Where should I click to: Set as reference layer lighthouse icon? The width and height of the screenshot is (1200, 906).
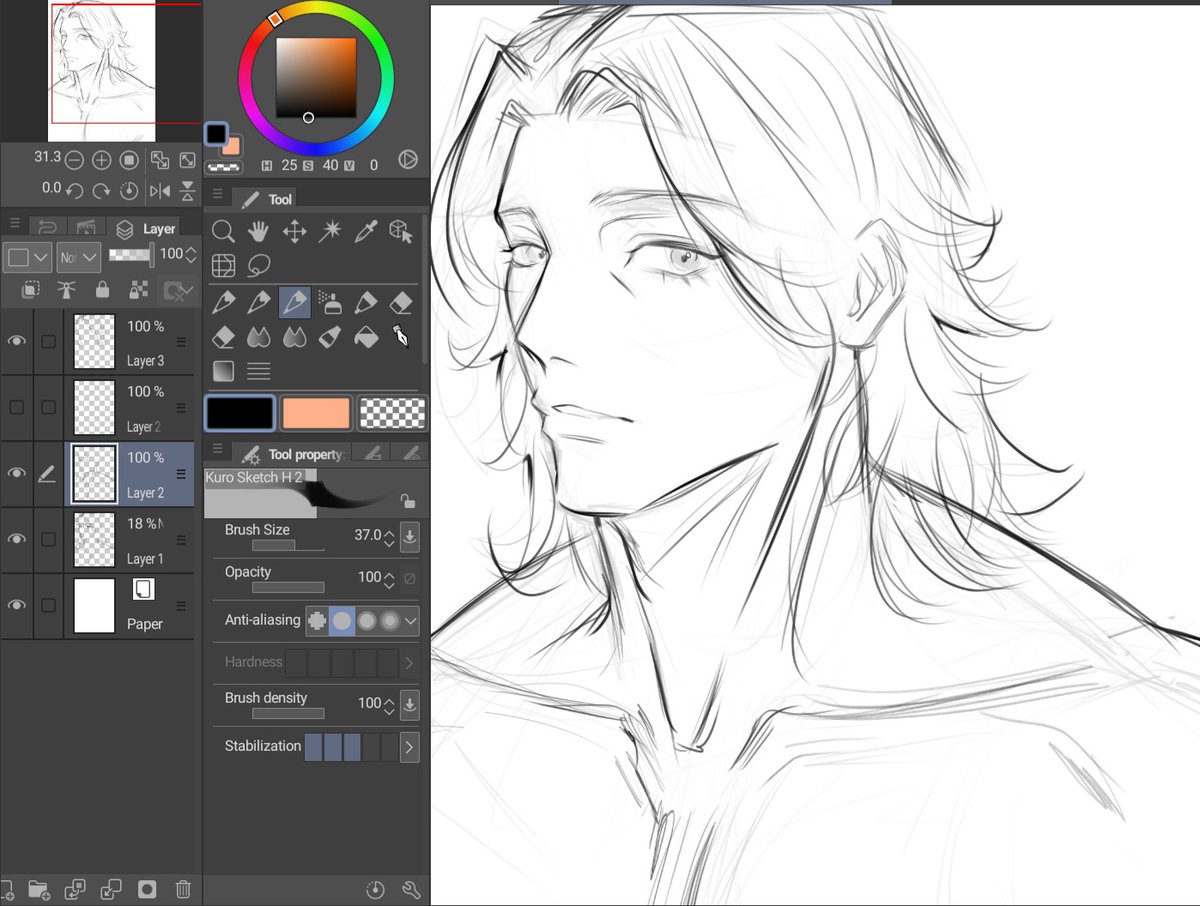pyautogui.click(x=66, y=290)
